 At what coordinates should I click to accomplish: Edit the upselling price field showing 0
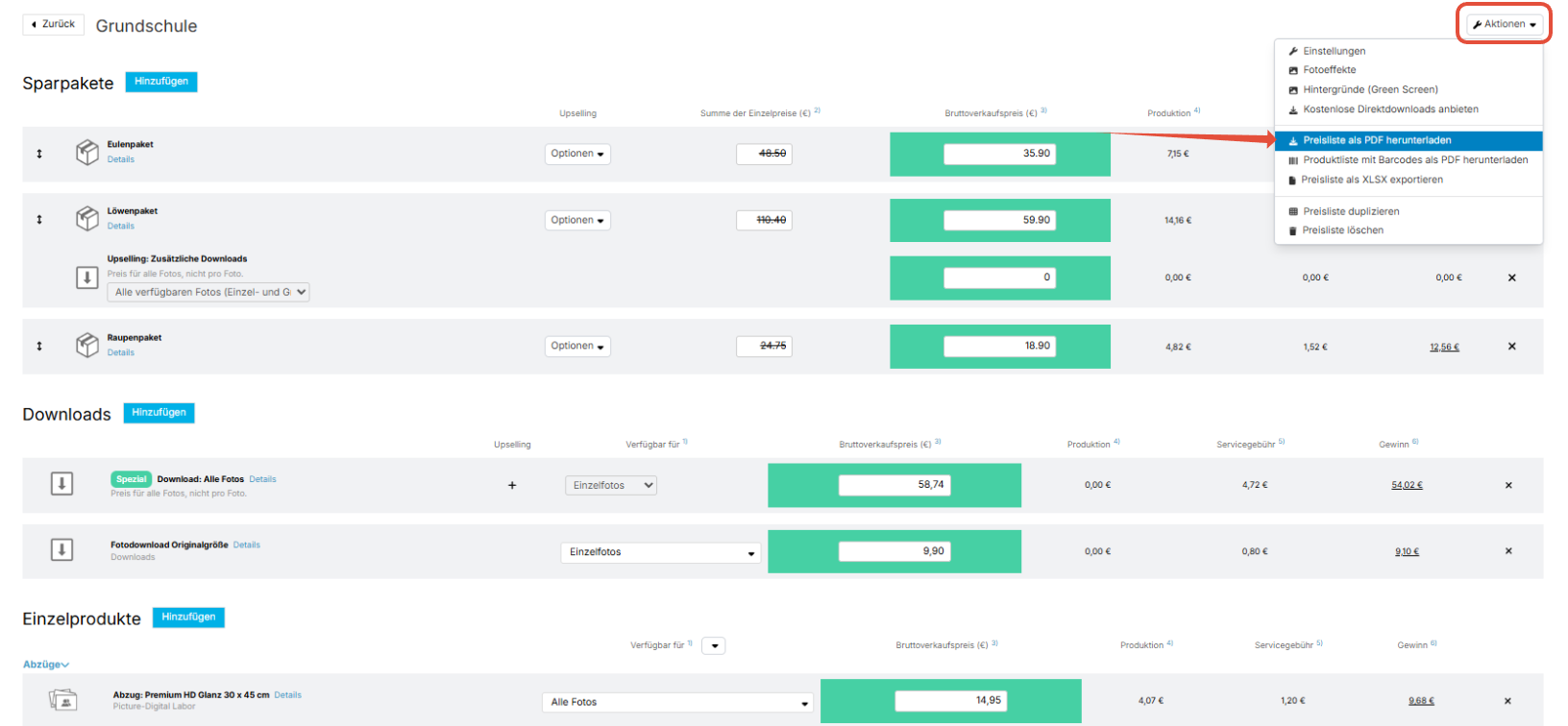999,278
